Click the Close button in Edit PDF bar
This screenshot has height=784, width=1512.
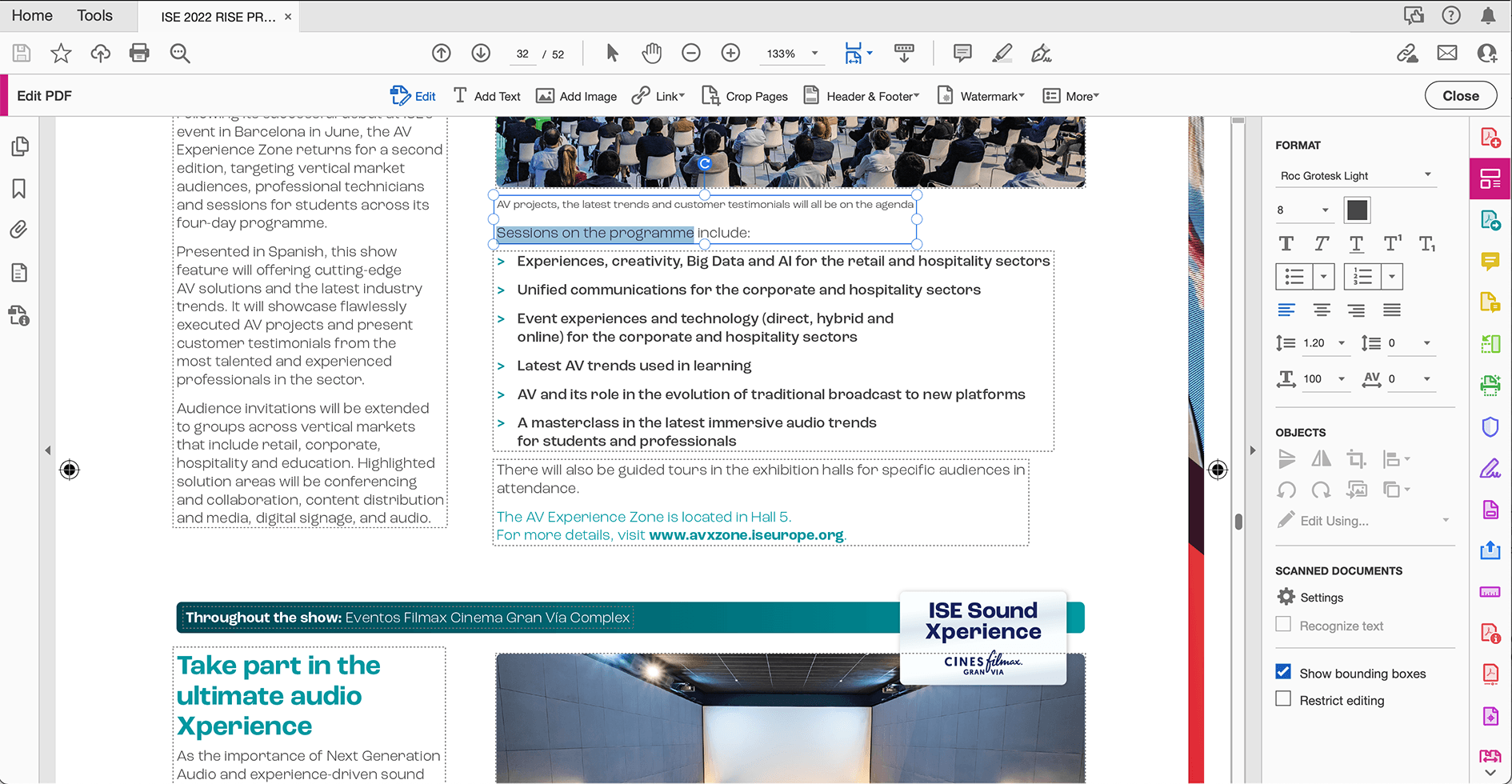click(x=1460, y=95)
